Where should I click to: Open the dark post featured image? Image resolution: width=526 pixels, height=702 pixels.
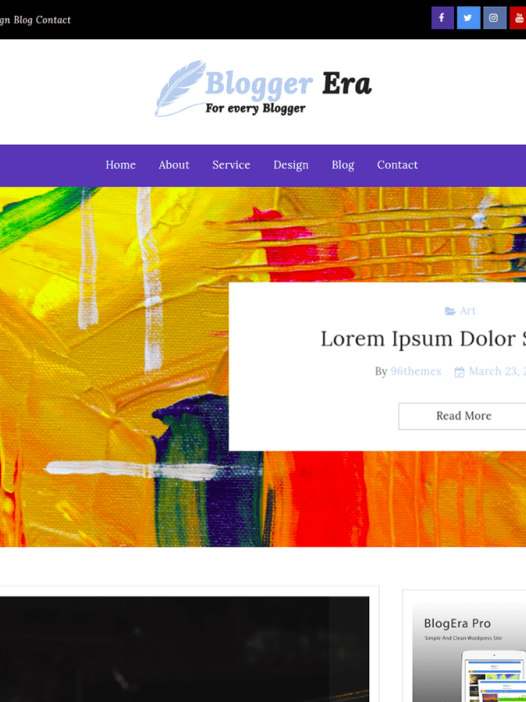click(x=184, y=649)
